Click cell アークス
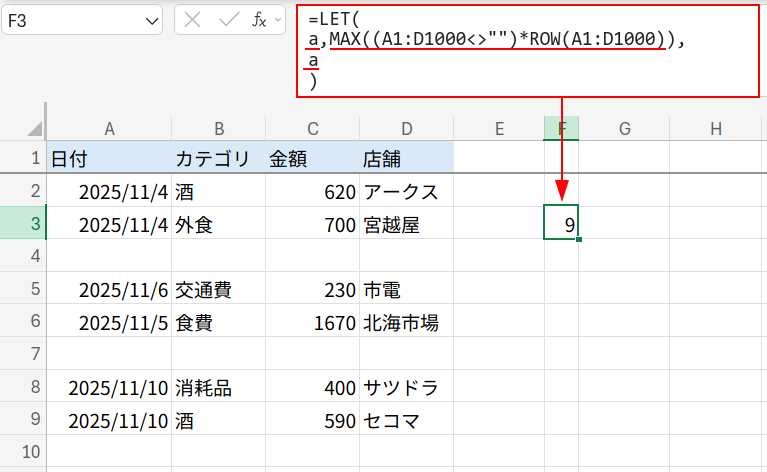The width and height of the screenshot is (767, 472). [x=406, y=191]
